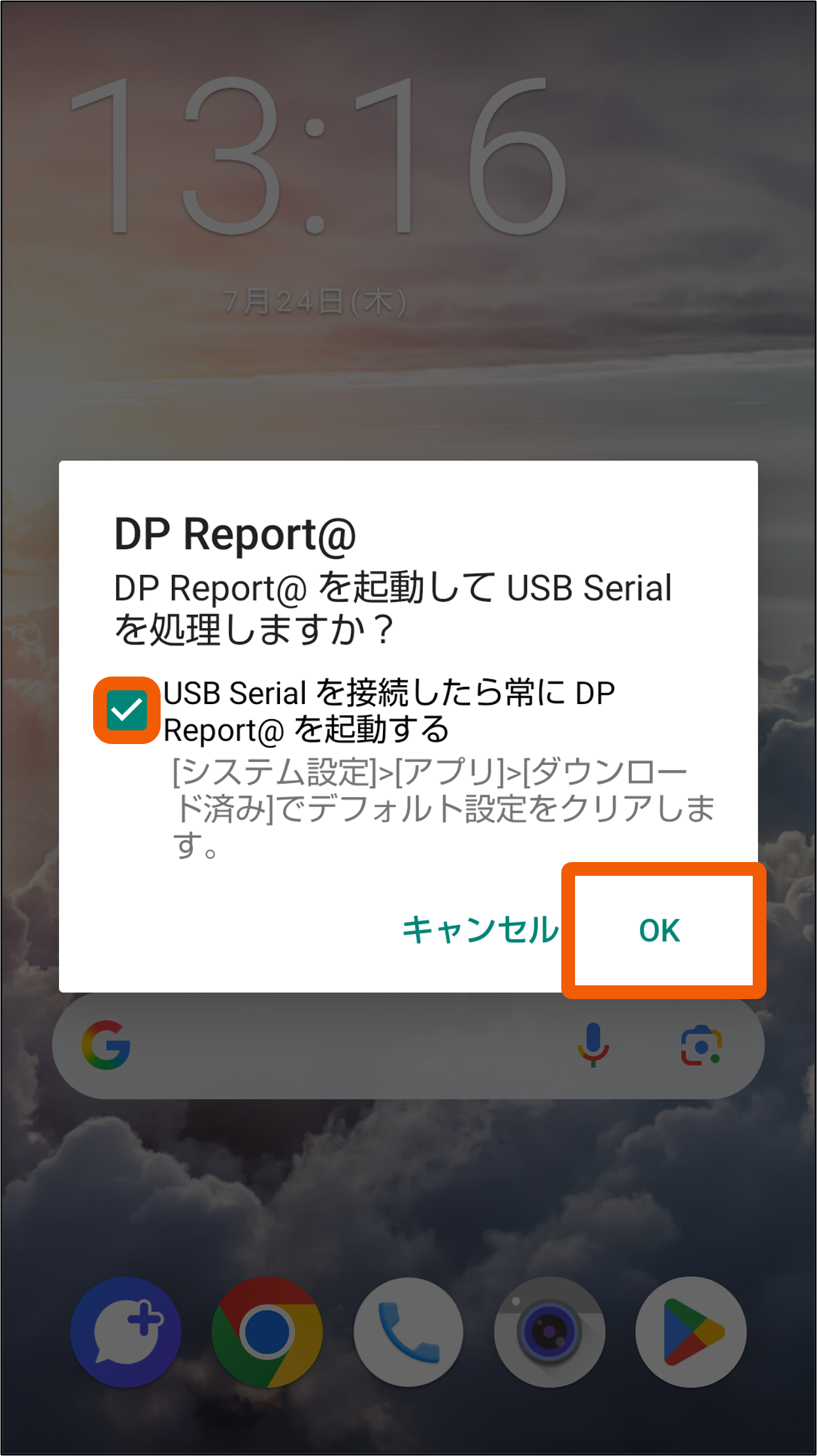Open the Phone dialer app

click(x=408, y=1332)
